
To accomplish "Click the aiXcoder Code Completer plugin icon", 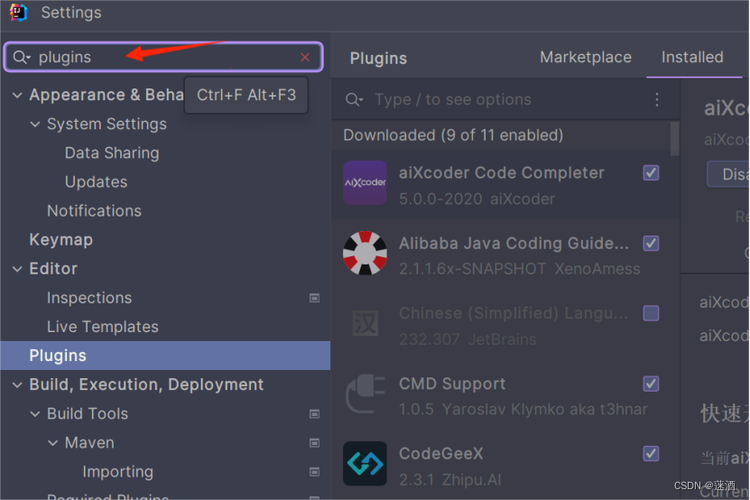I will (365, 183).
